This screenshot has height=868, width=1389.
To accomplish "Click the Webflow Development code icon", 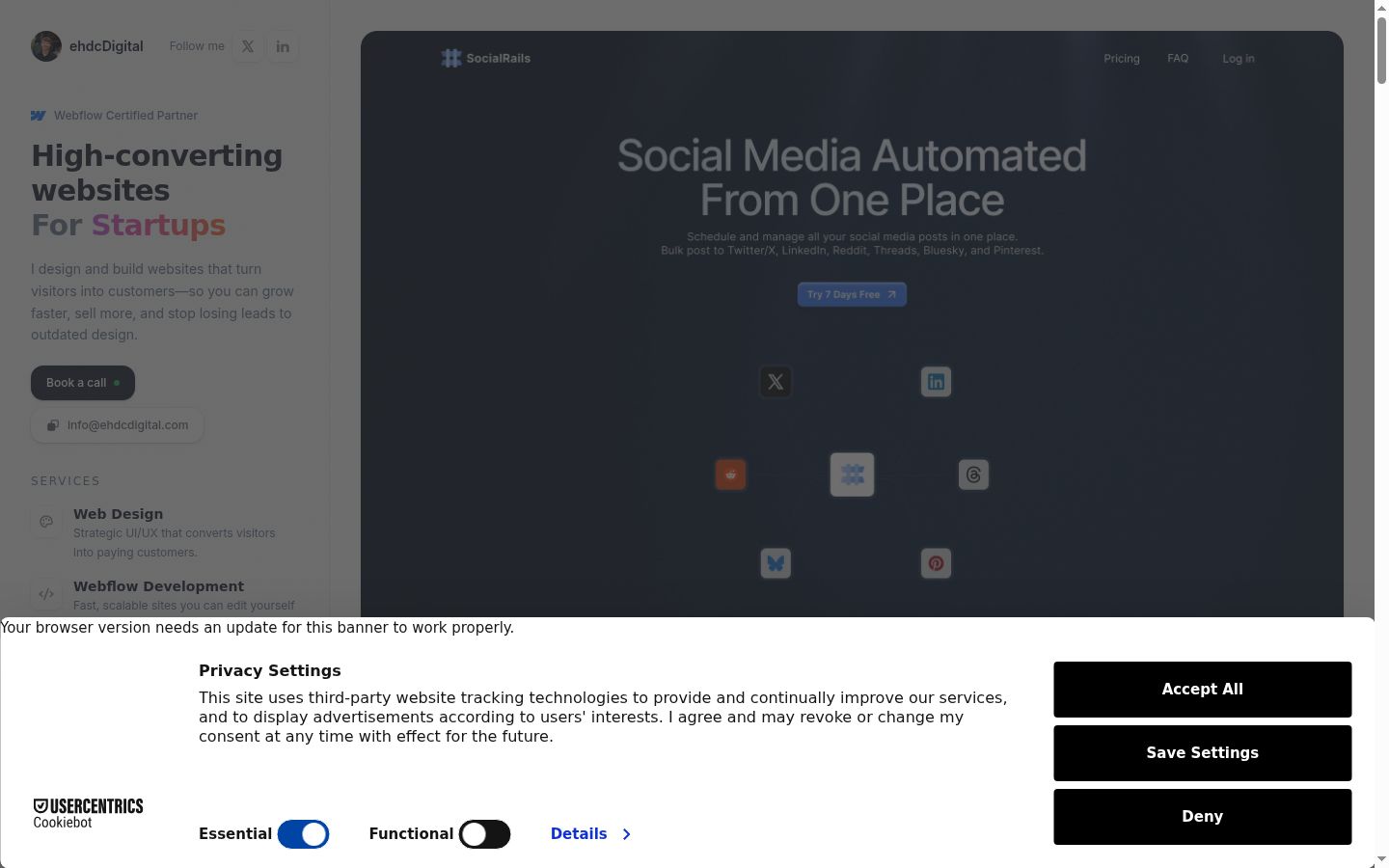I will tap(46, 594).
